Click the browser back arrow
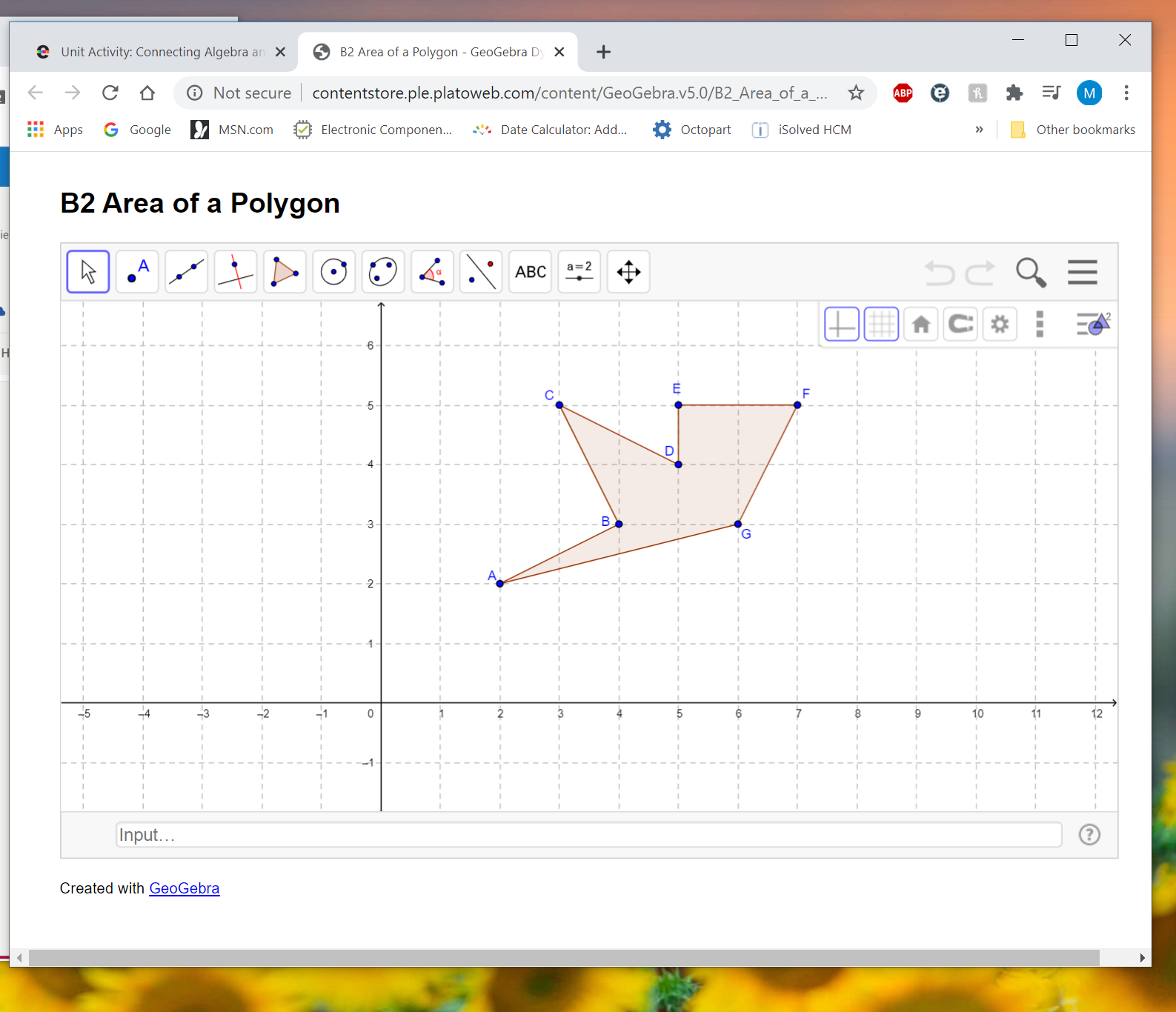Viewport: 1176px width, 1012px height. click(36, 93)
